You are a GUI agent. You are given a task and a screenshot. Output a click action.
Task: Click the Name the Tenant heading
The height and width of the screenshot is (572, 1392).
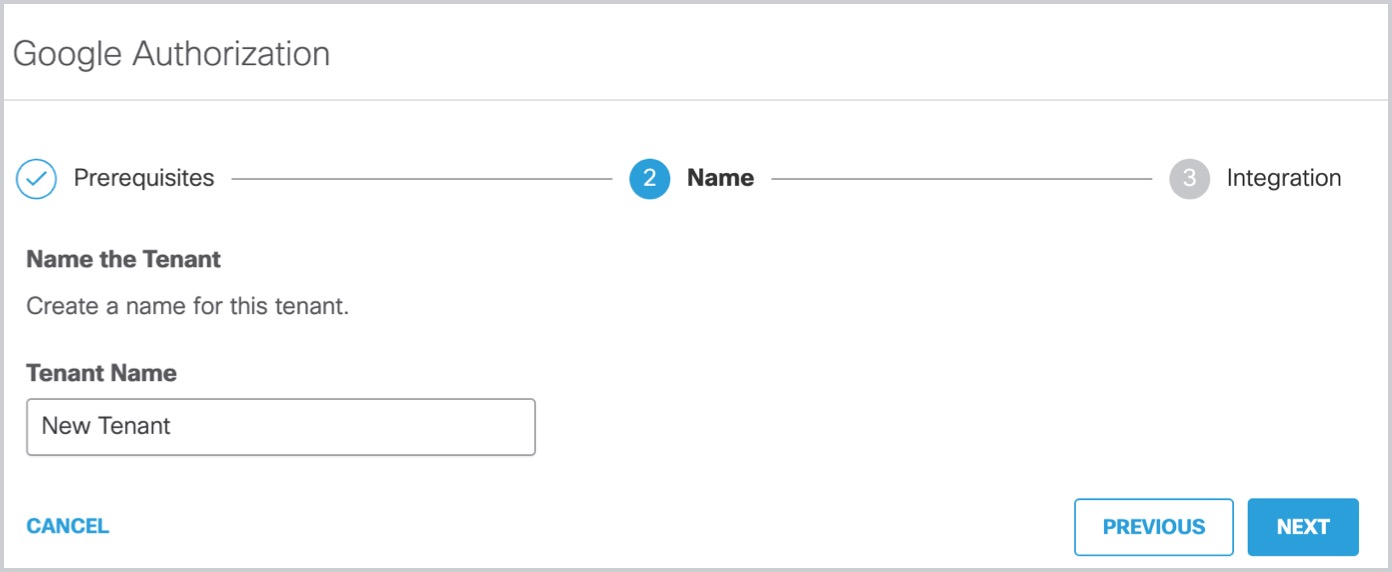123,259
